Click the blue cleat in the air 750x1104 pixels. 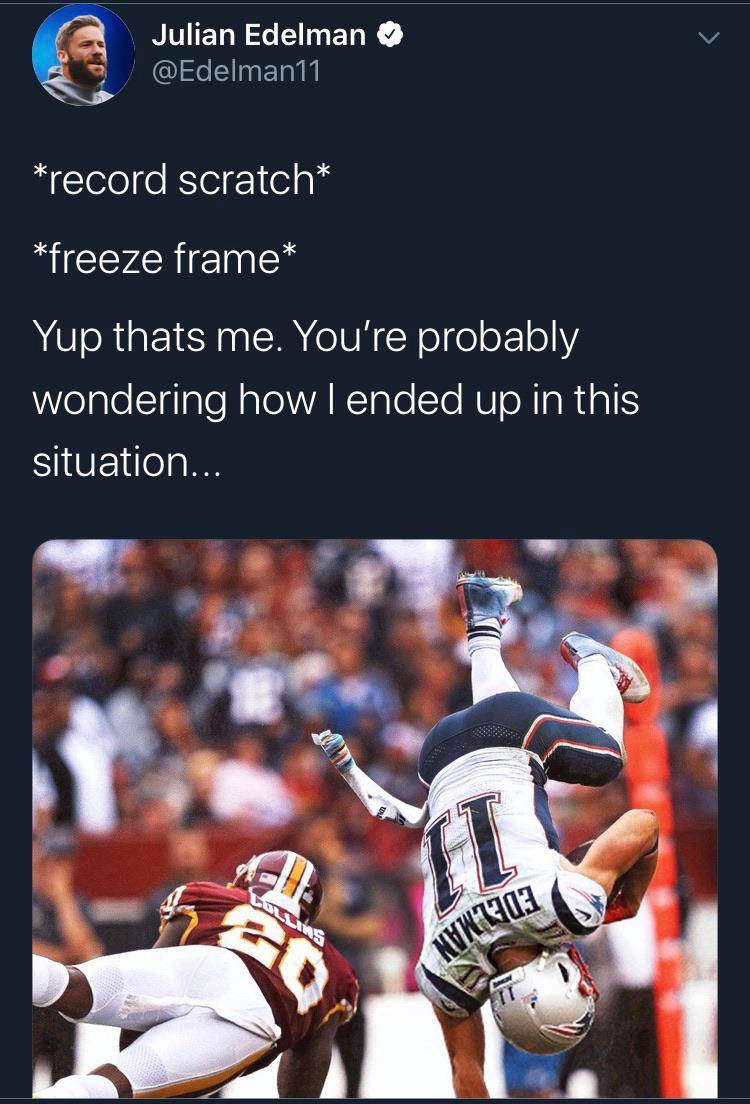pyautogui.click(x=486, y=598)
